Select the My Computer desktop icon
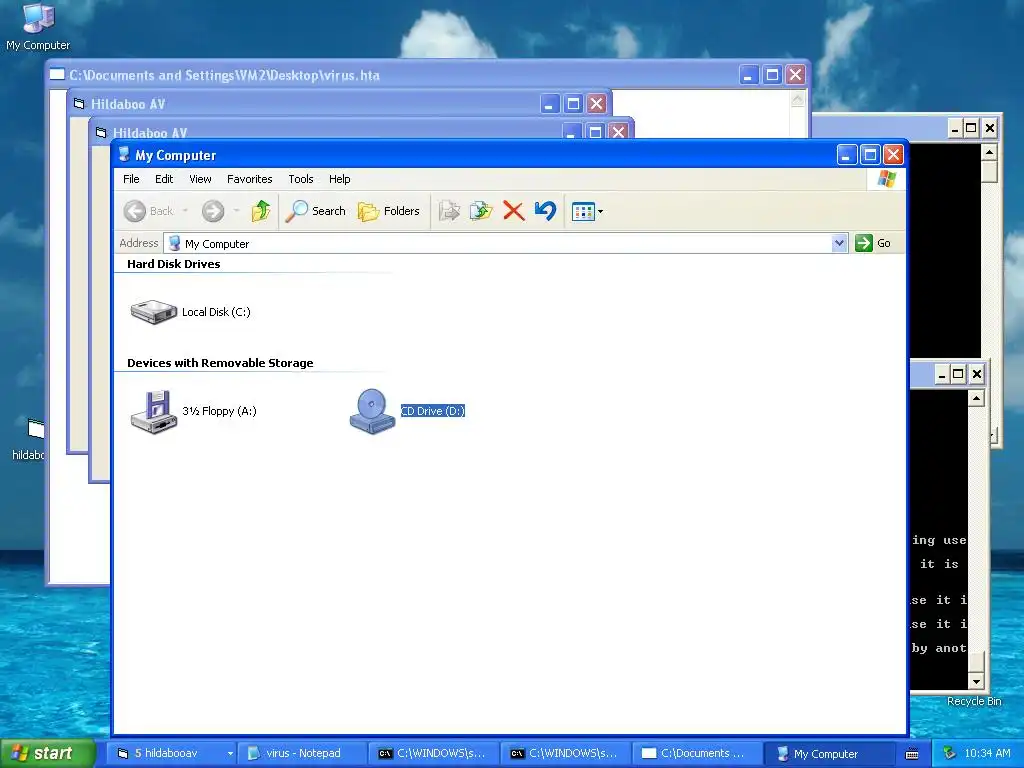1024x768 pixels. (x=38, y=27)
